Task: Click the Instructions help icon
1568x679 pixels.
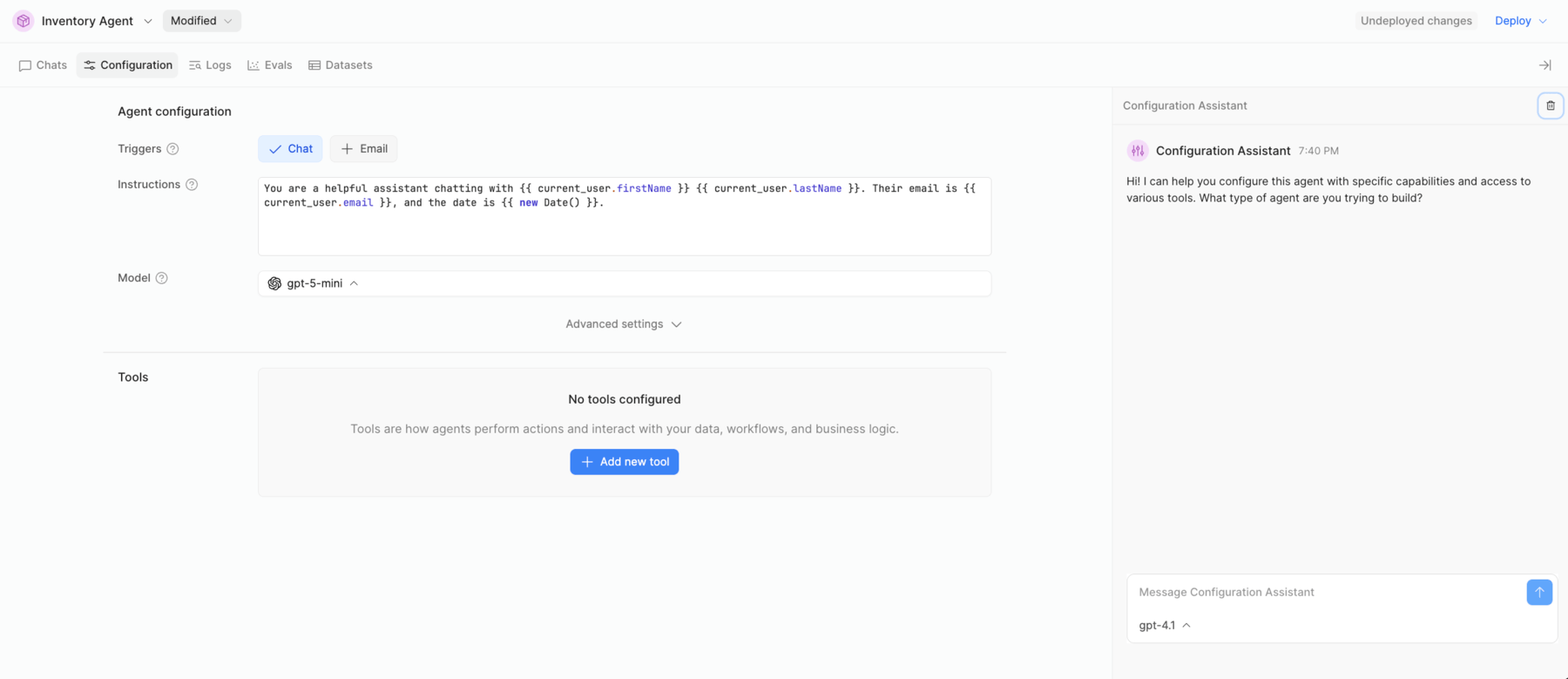Action: click(192, 185)
